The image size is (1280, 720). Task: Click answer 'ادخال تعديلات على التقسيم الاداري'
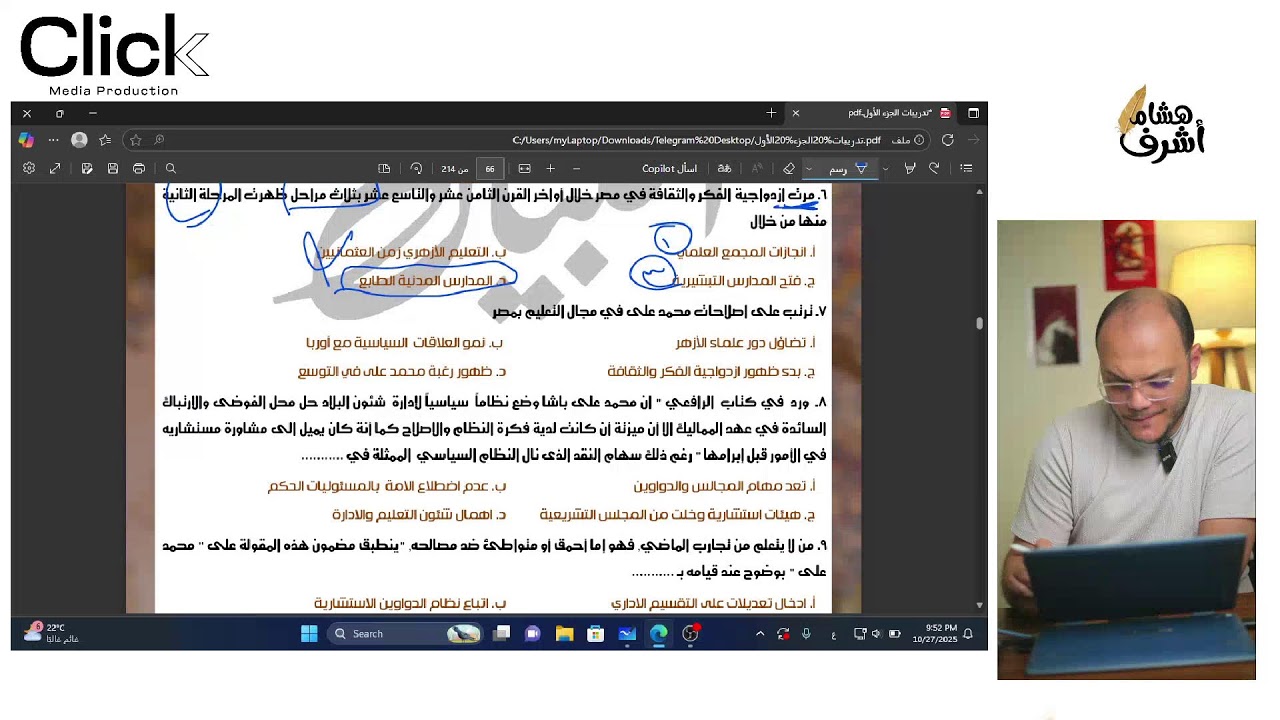pos(708,604)
